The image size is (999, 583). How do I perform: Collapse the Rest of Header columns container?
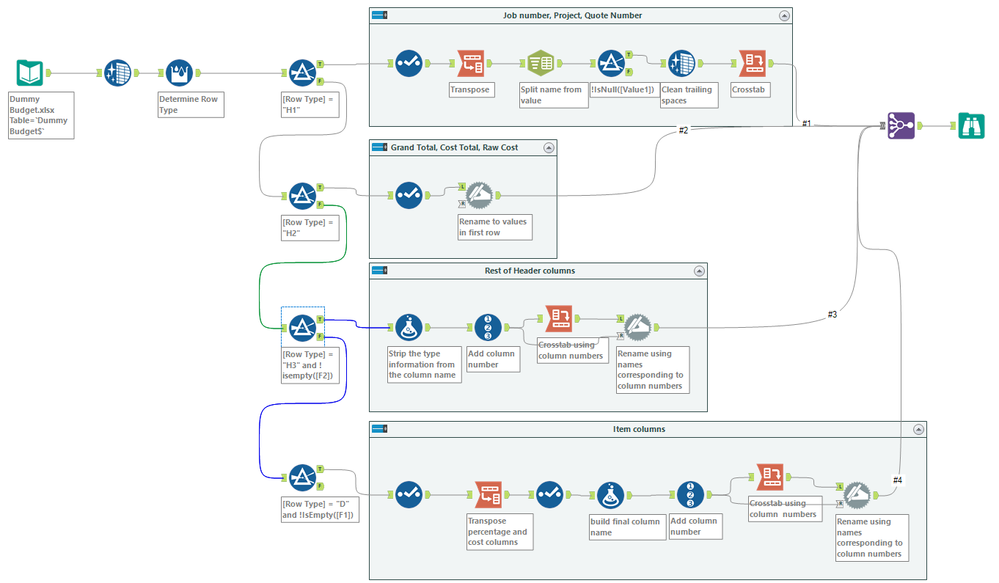pos(699,271)
